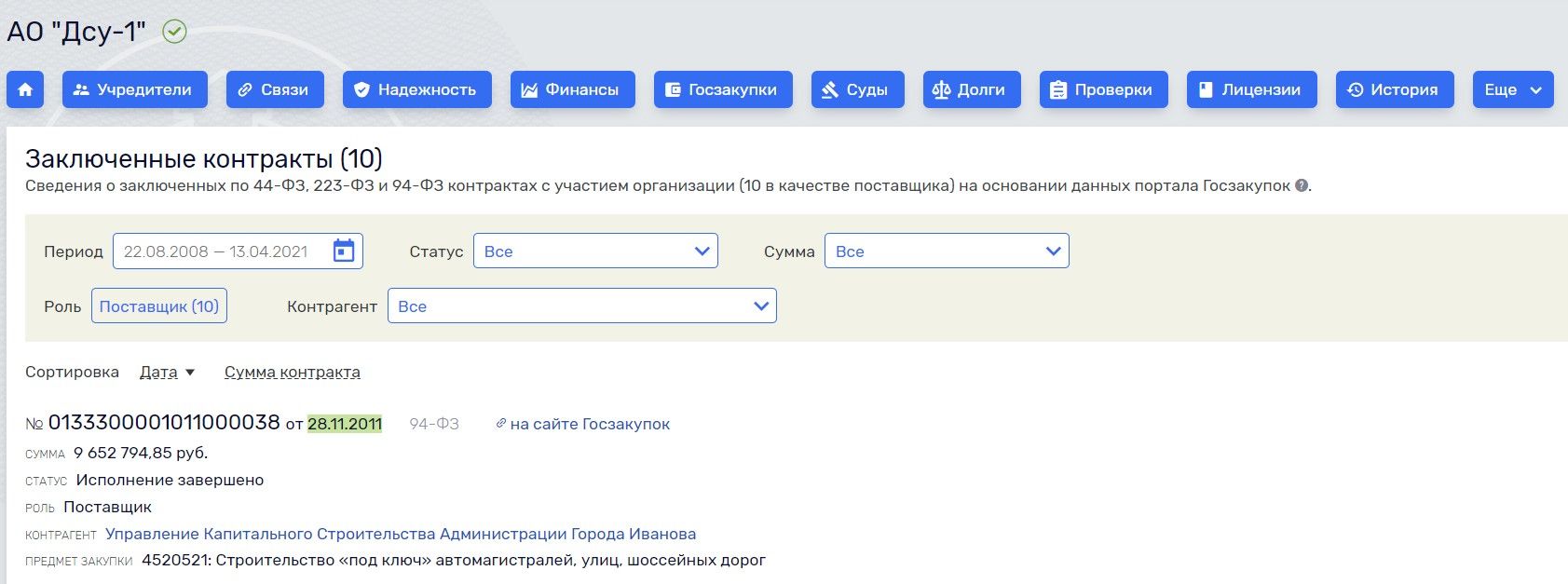Open the Госзакупки tab
The image size is (1568, 584).
click(x=723, y=89)
